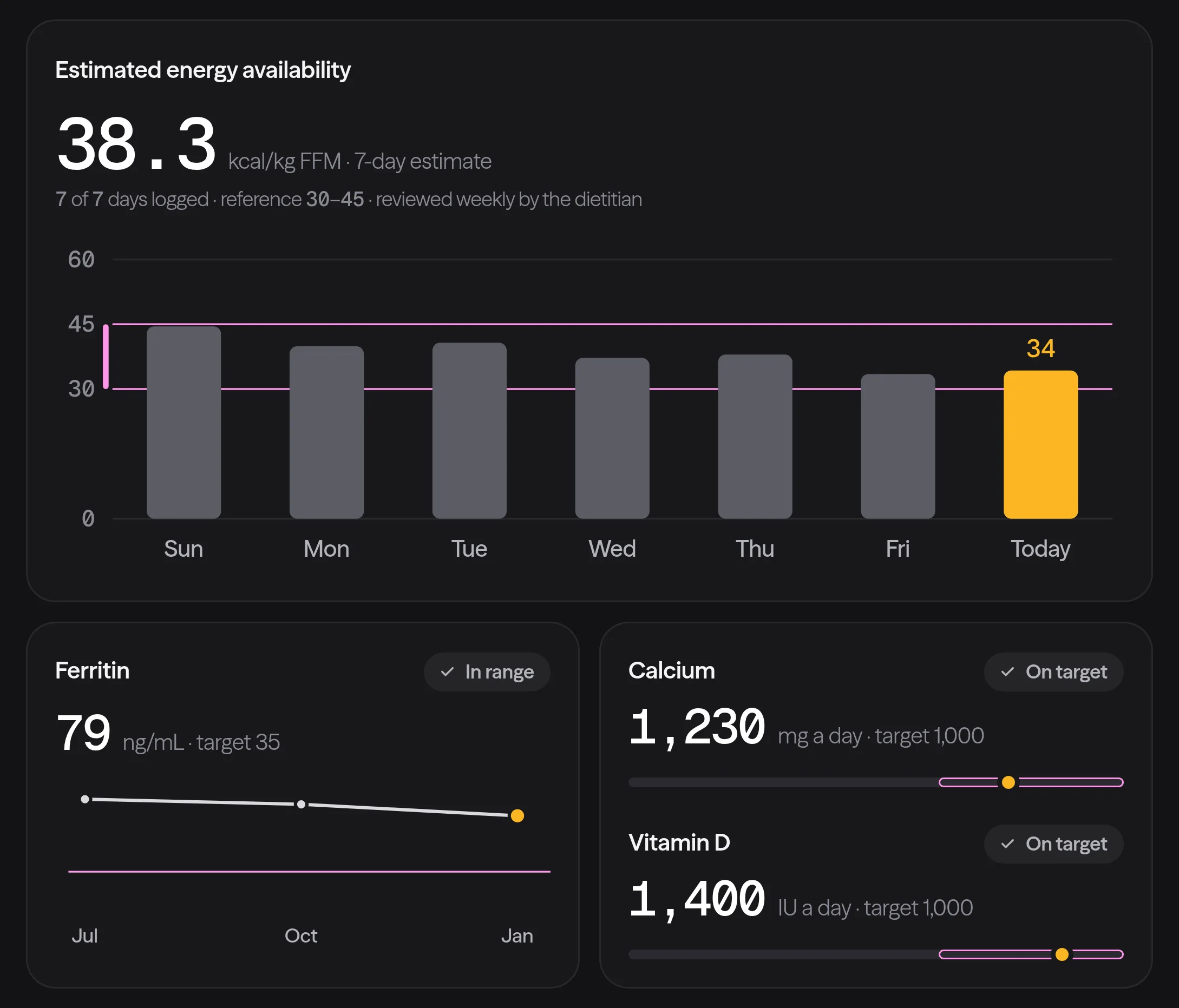Click the Tue bar in energy chart
The height and width of the screenshot is (1008, 1179).
(469, 430)
